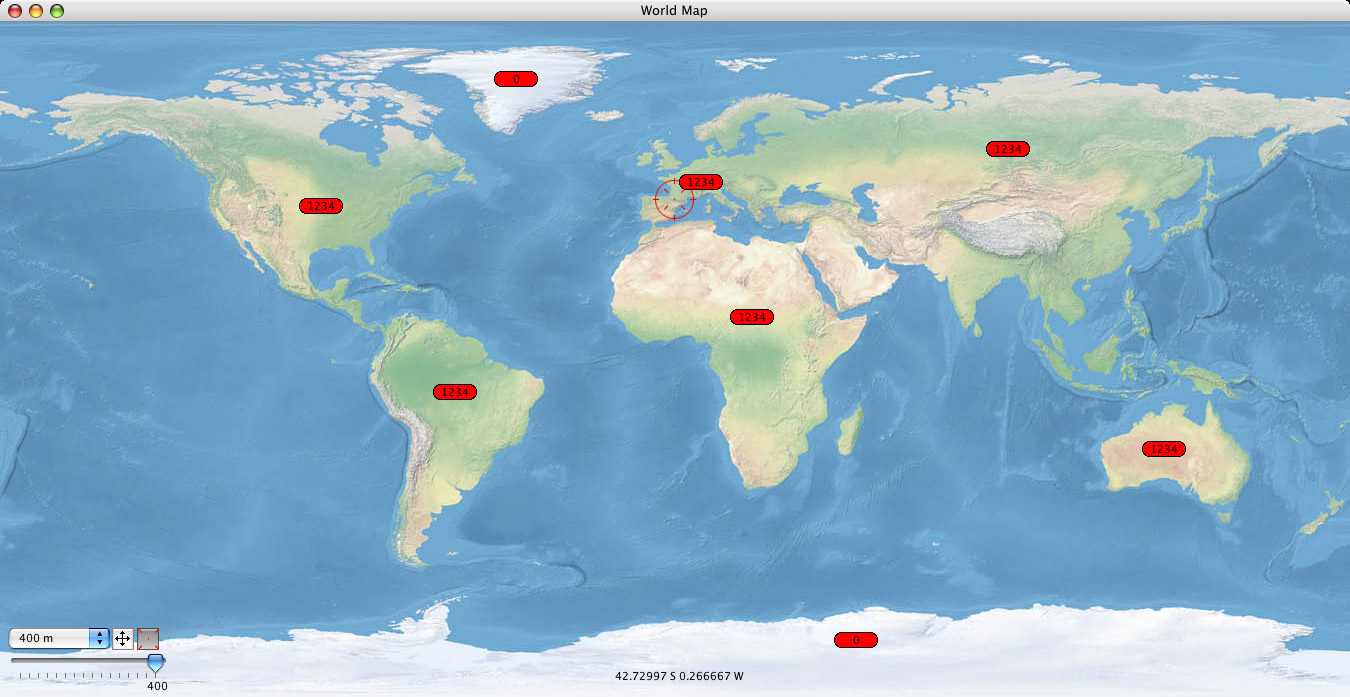The width and height of the screenshot is (1350, 697).
Task: Select the Australia 1234 marker
Action: coord(1164,449)
